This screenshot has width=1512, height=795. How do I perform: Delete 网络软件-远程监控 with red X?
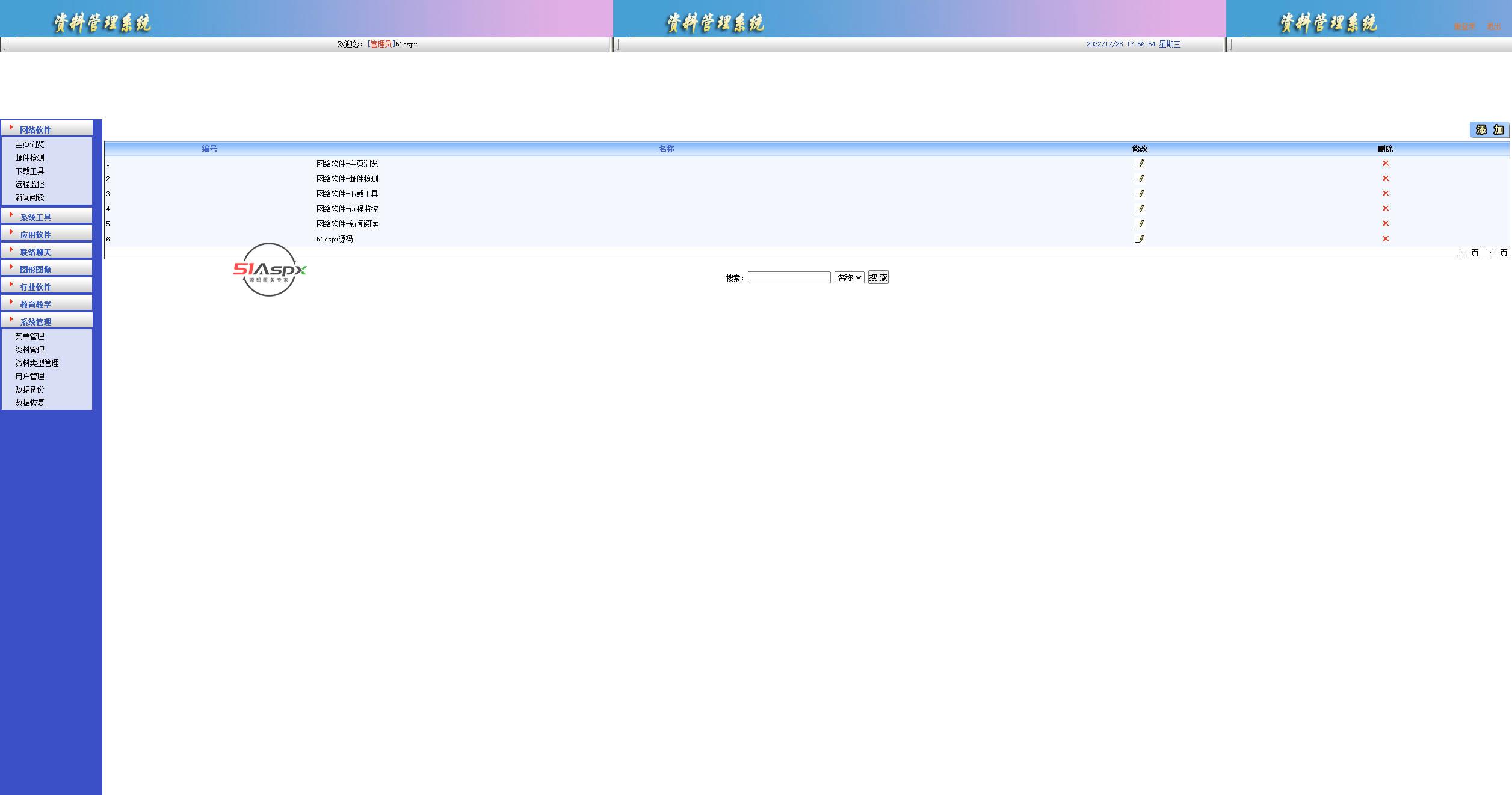pos(1385,209)
